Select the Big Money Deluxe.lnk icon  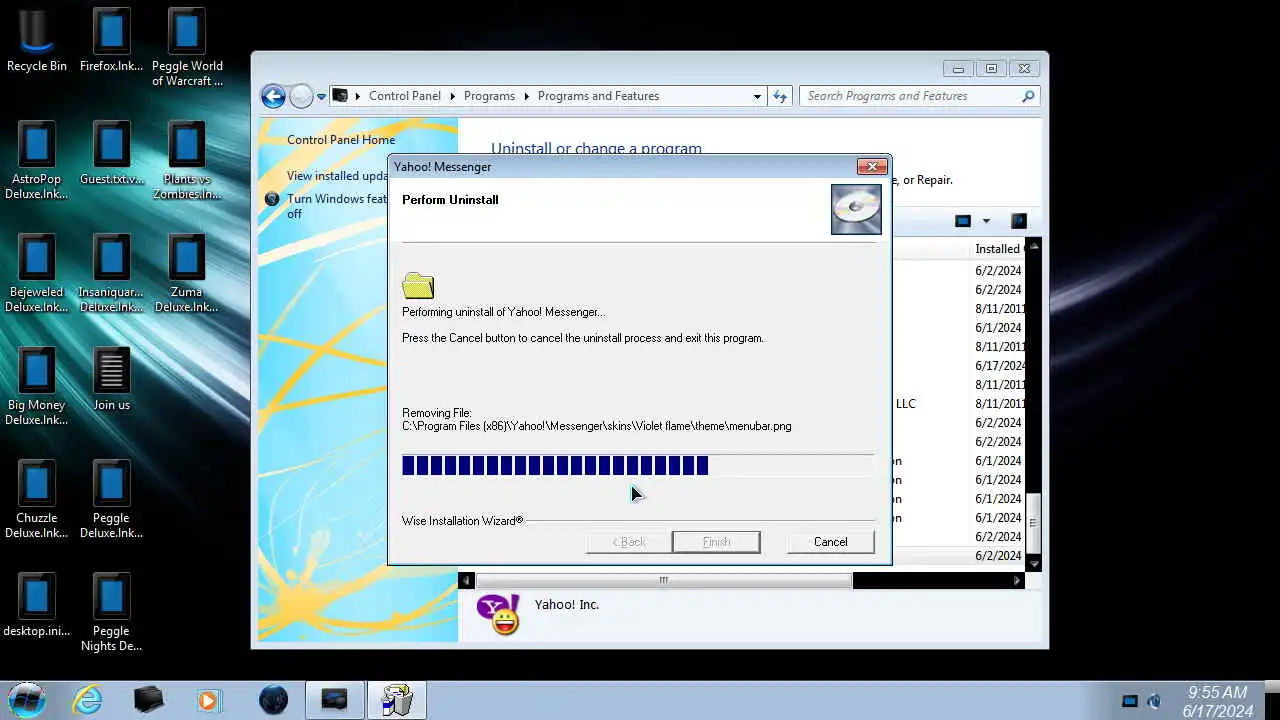[37, 386]
